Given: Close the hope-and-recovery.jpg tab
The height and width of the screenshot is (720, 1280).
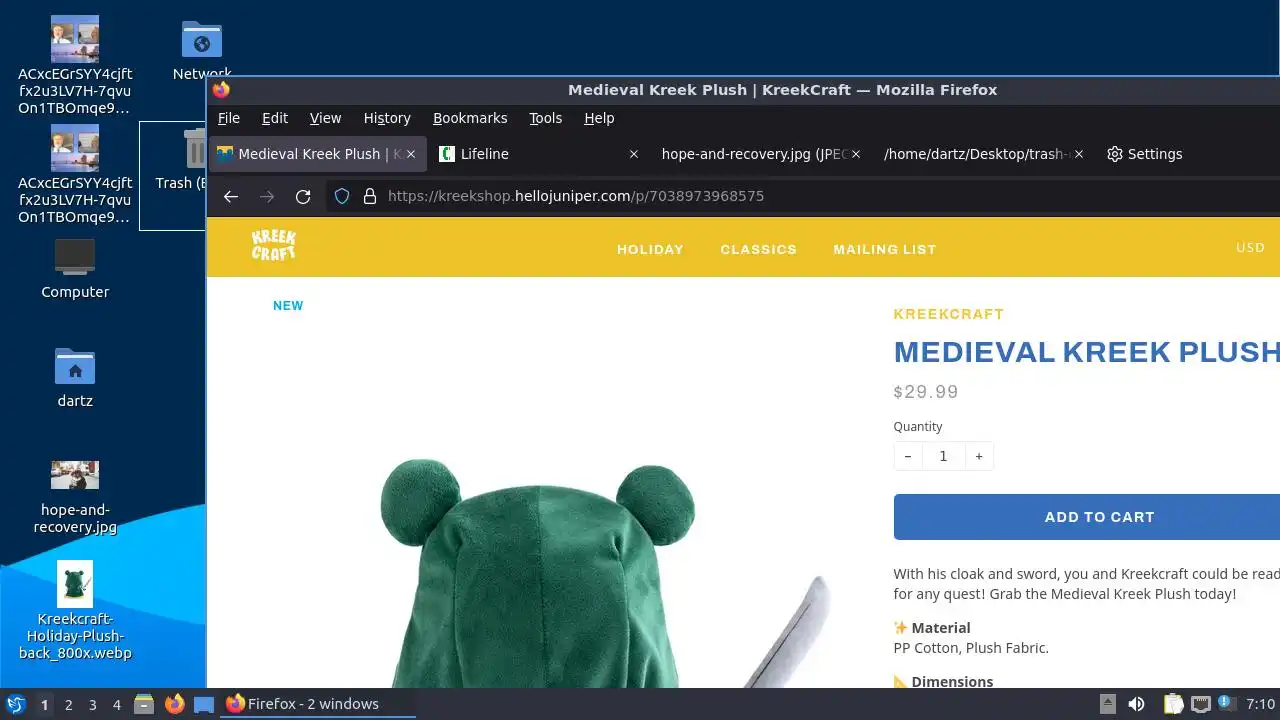Looking at the screenshot, I should coord(856,154).
